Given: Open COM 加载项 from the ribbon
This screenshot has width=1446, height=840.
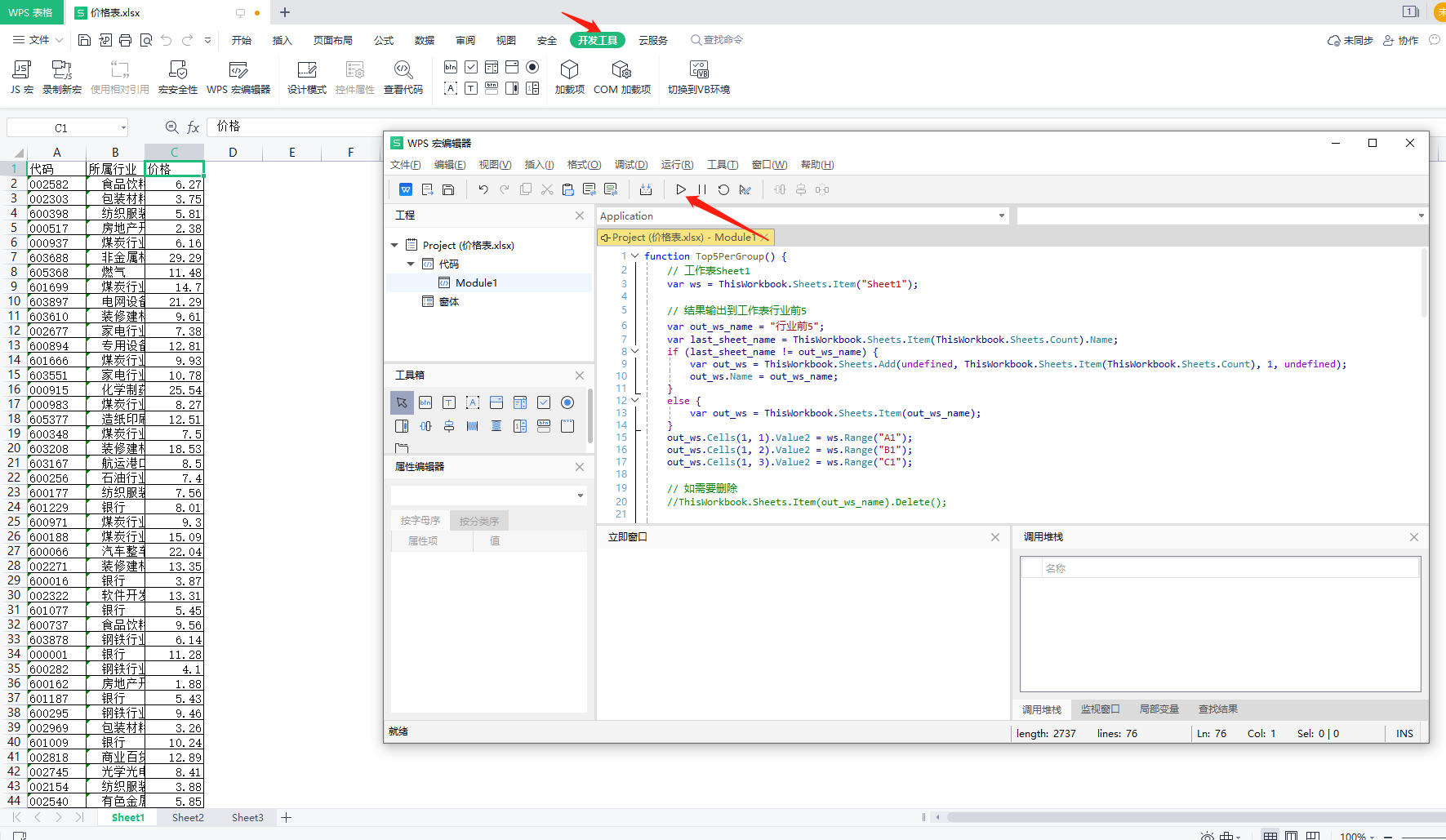Looking at the screenshot, I should coord(622,78).
